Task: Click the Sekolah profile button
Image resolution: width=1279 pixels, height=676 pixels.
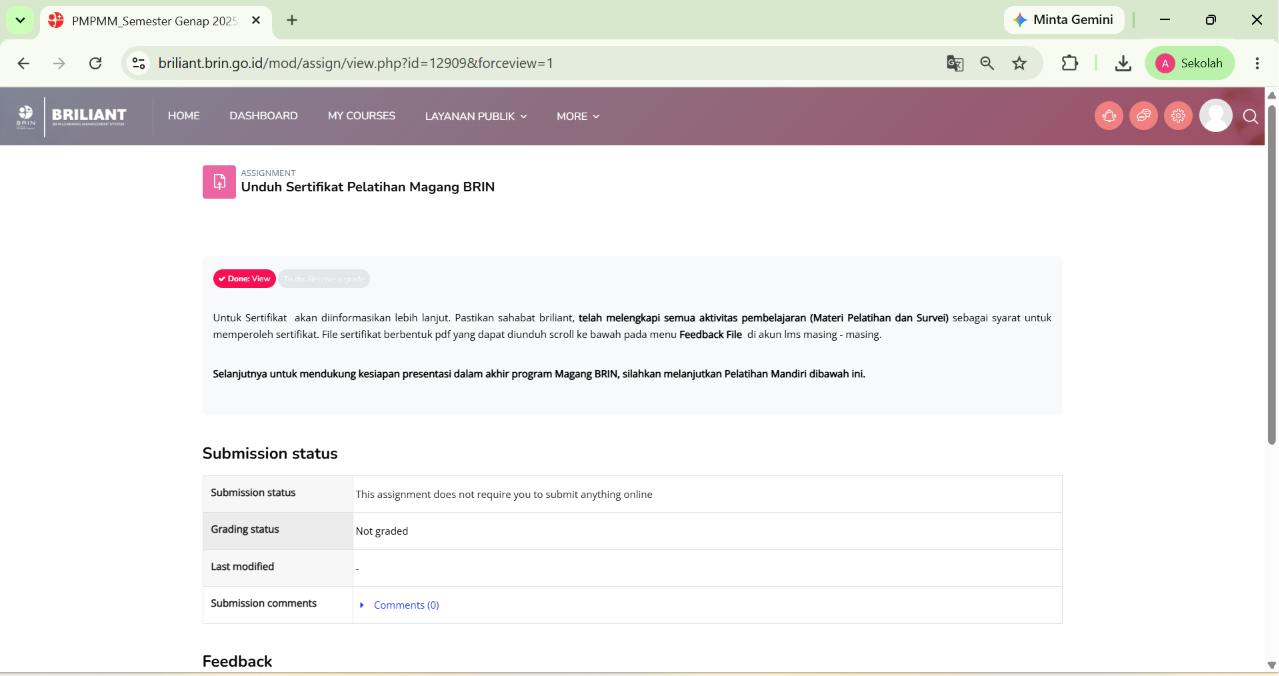Action: click(x=1190, y=63)
